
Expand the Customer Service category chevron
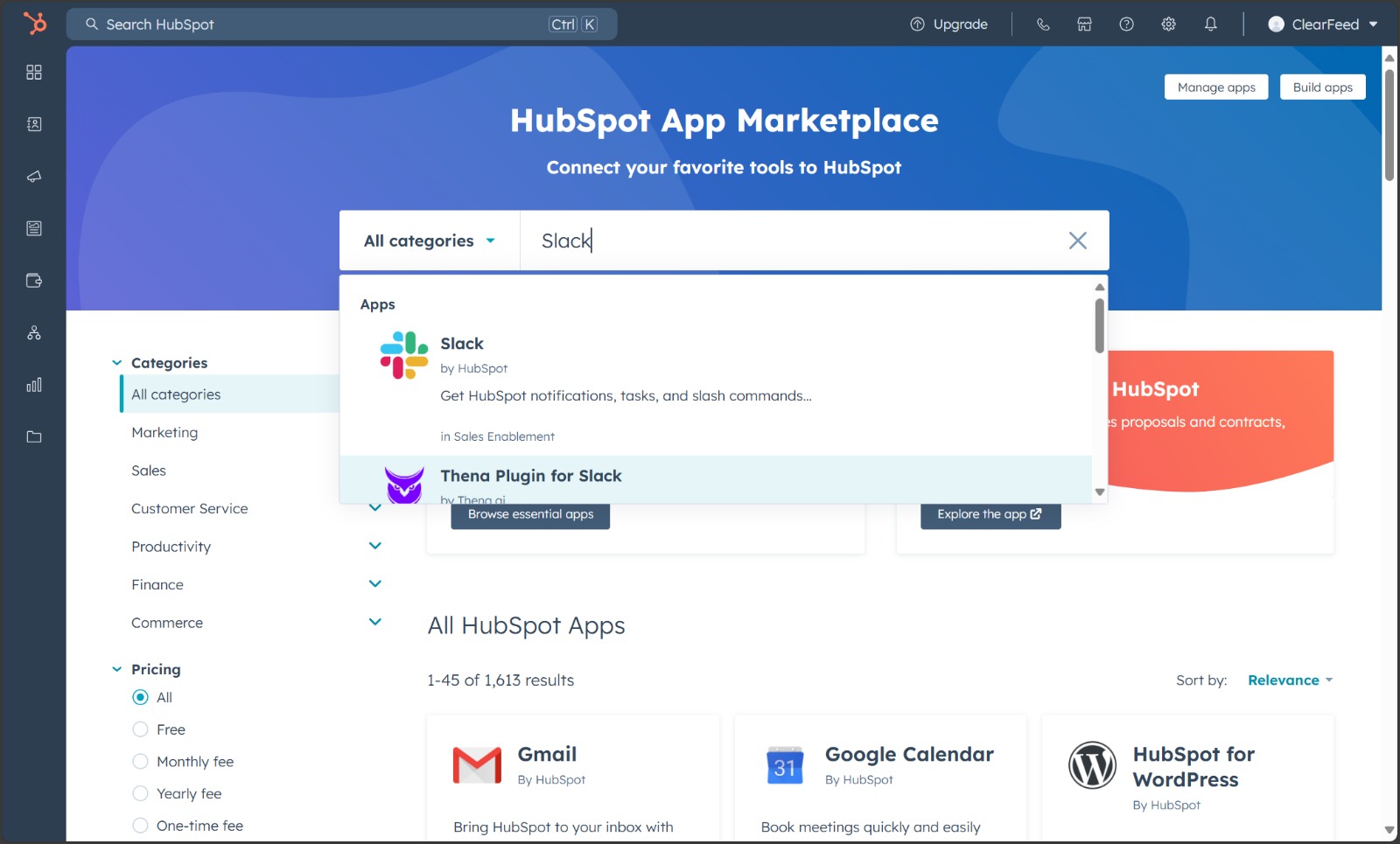[375, 507]
